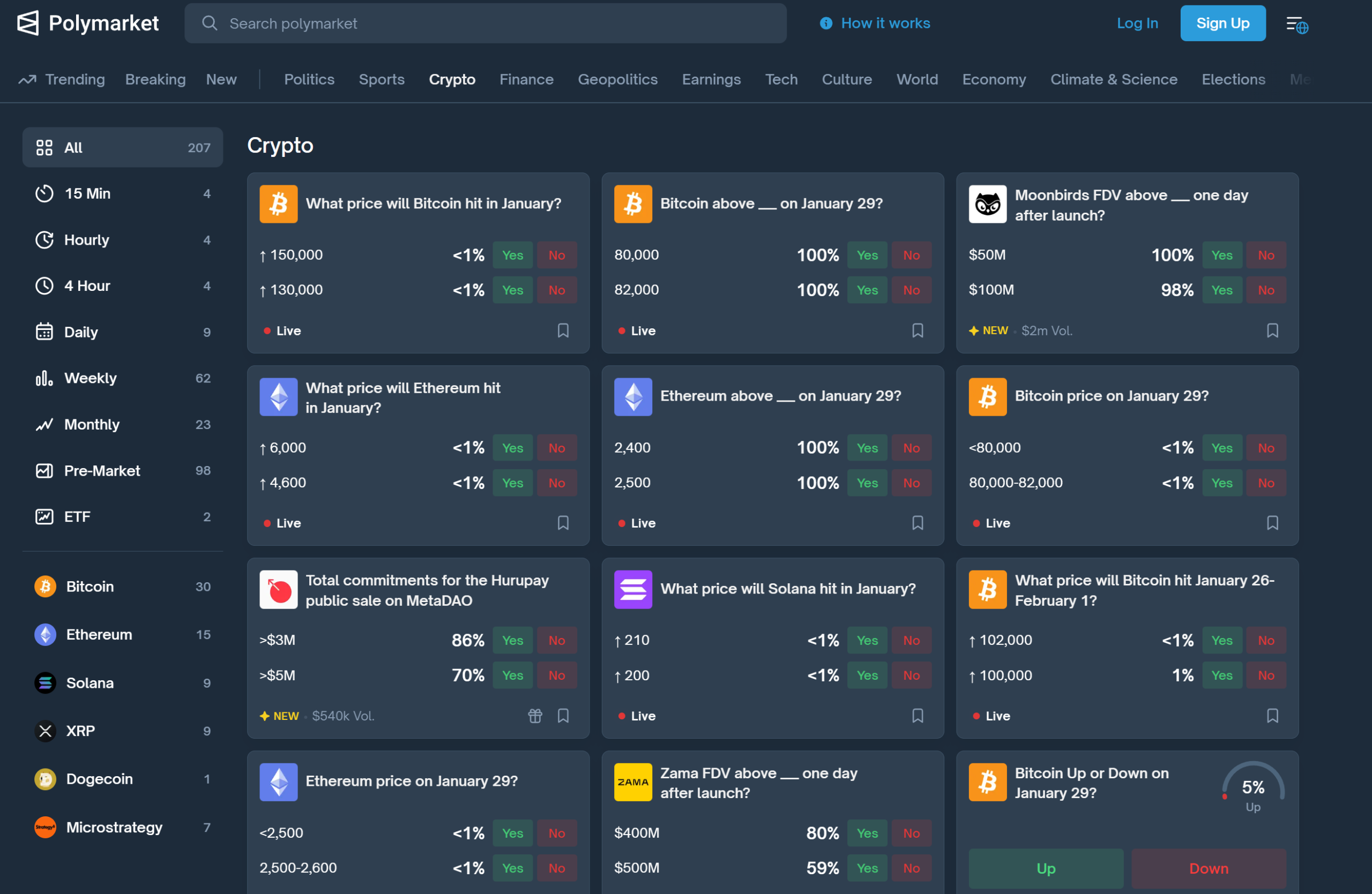Click the Sign Up button

click(x=1222, y=23)
